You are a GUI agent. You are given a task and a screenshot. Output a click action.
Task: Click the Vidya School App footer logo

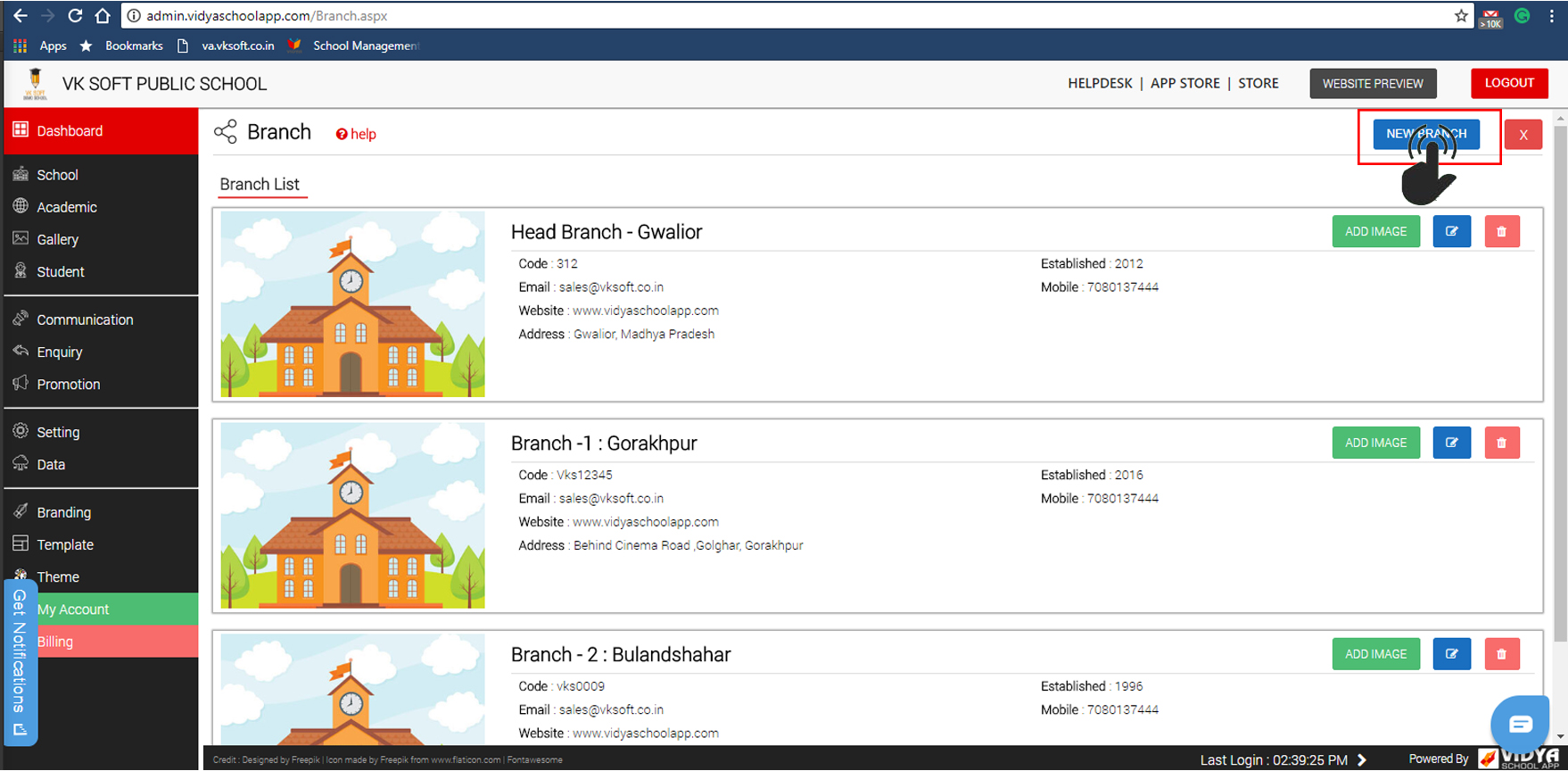coord(1518,759)
